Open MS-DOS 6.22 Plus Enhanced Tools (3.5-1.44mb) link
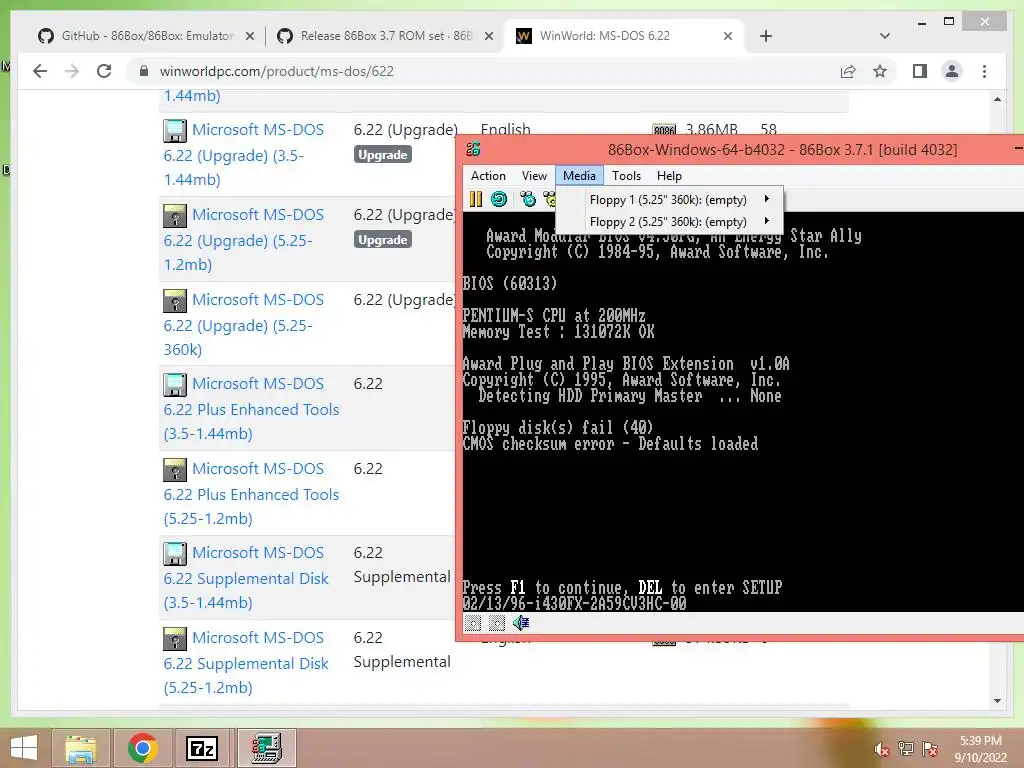Viewport: 1024px width, 768px height. (x=251, y=409)
